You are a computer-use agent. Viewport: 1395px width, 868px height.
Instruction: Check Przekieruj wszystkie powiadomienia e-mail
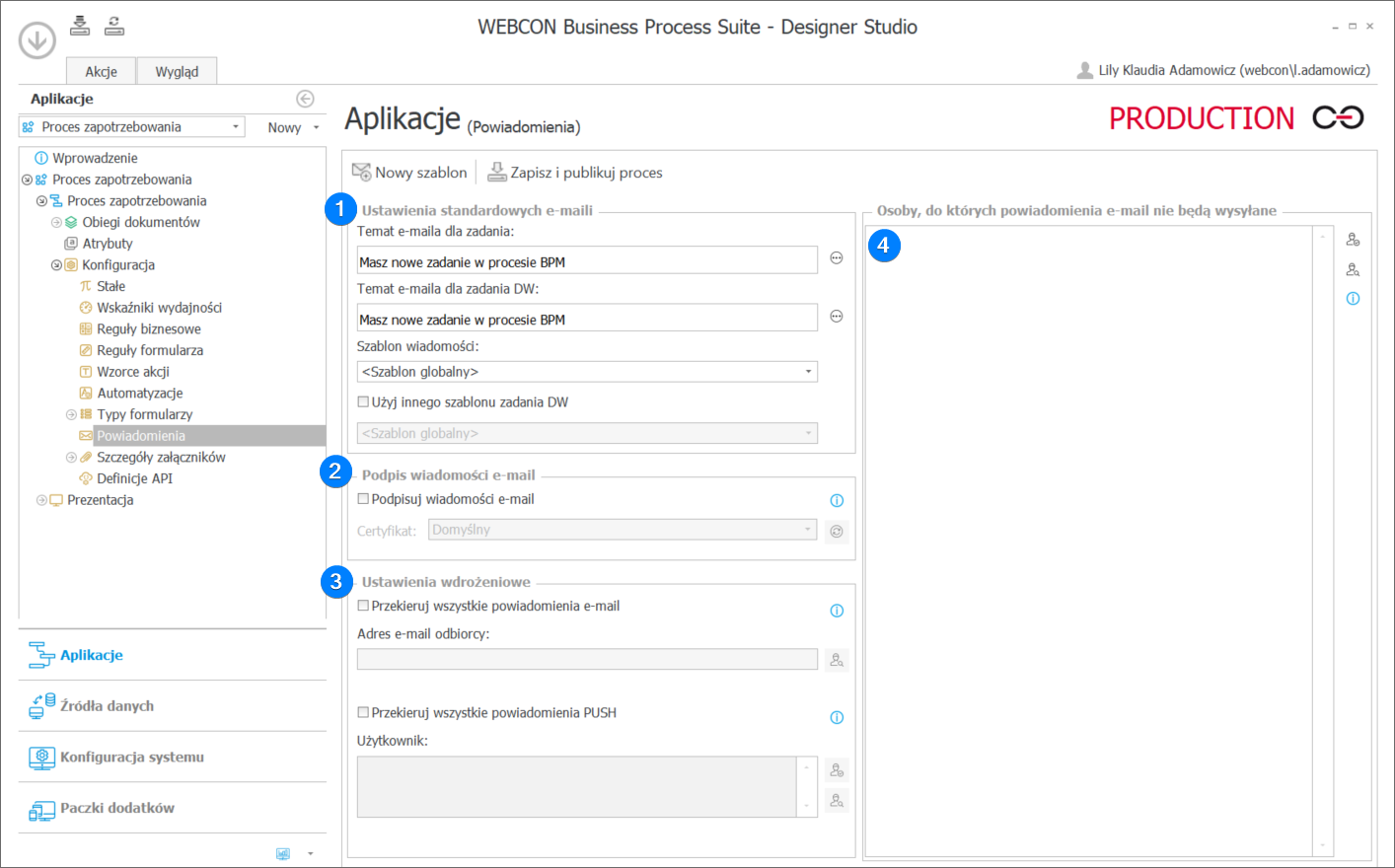coord(363,606)
